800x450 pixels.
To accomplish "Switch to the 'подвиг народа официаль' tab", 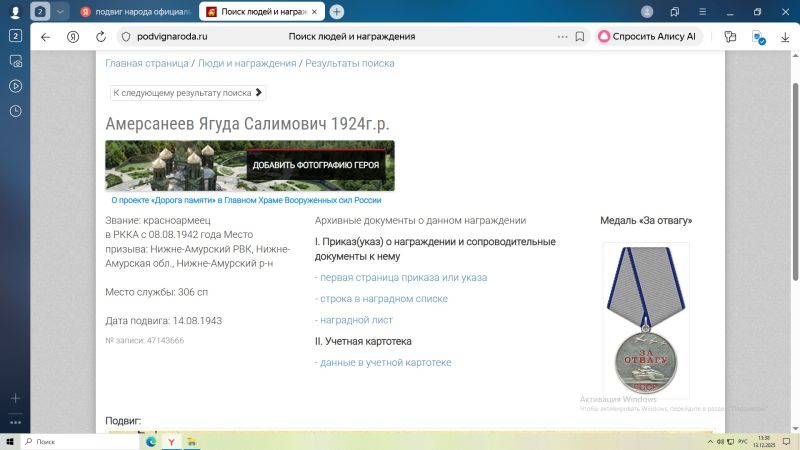I will pos(133,12).
